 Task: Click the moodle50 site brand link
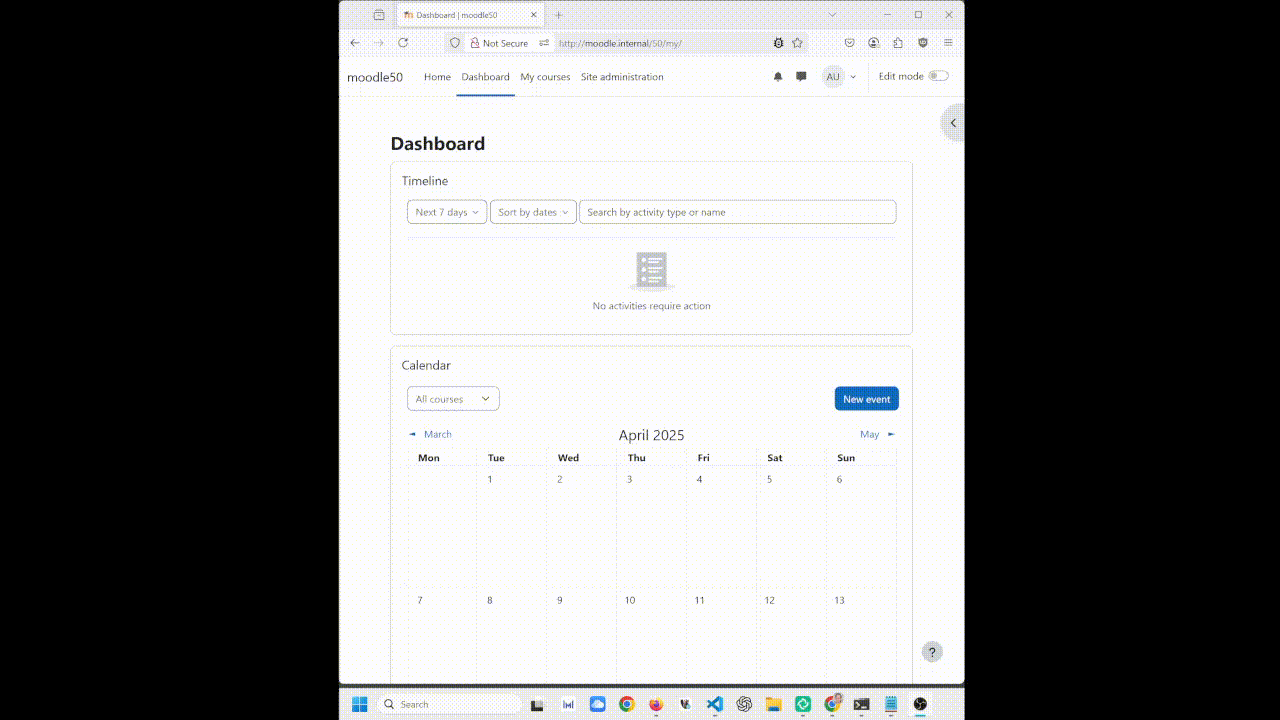(375, 77)
